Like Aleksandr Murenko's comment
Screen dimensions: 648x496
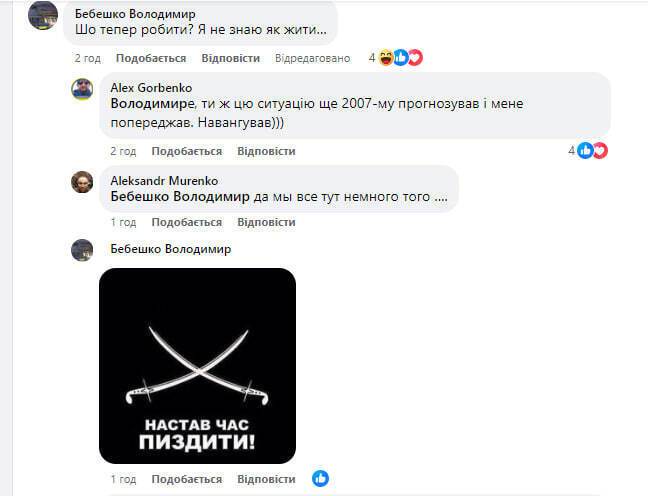[x=187, y=222]
